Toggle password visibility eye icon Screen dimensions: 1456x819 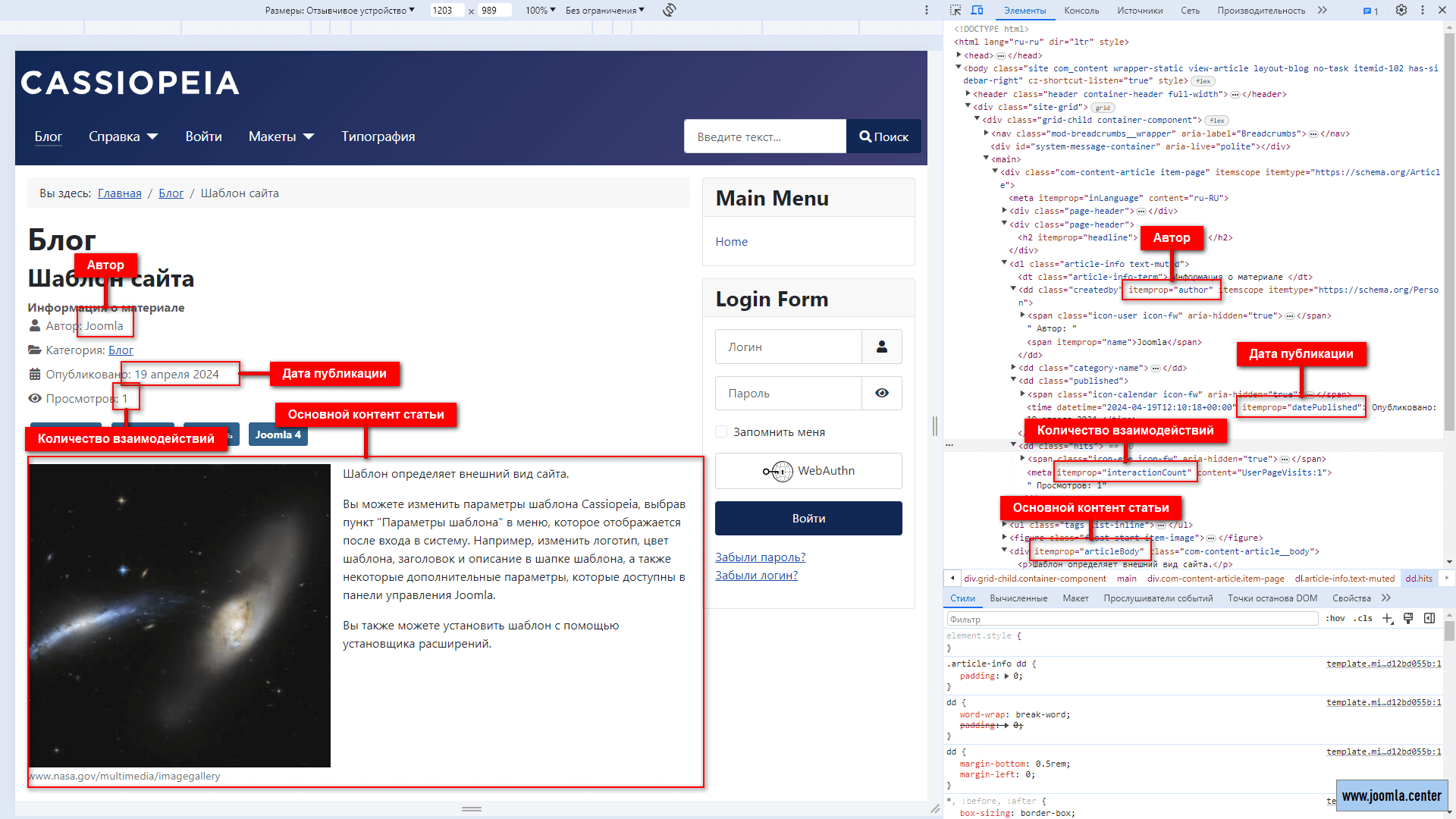pos(882,394)
